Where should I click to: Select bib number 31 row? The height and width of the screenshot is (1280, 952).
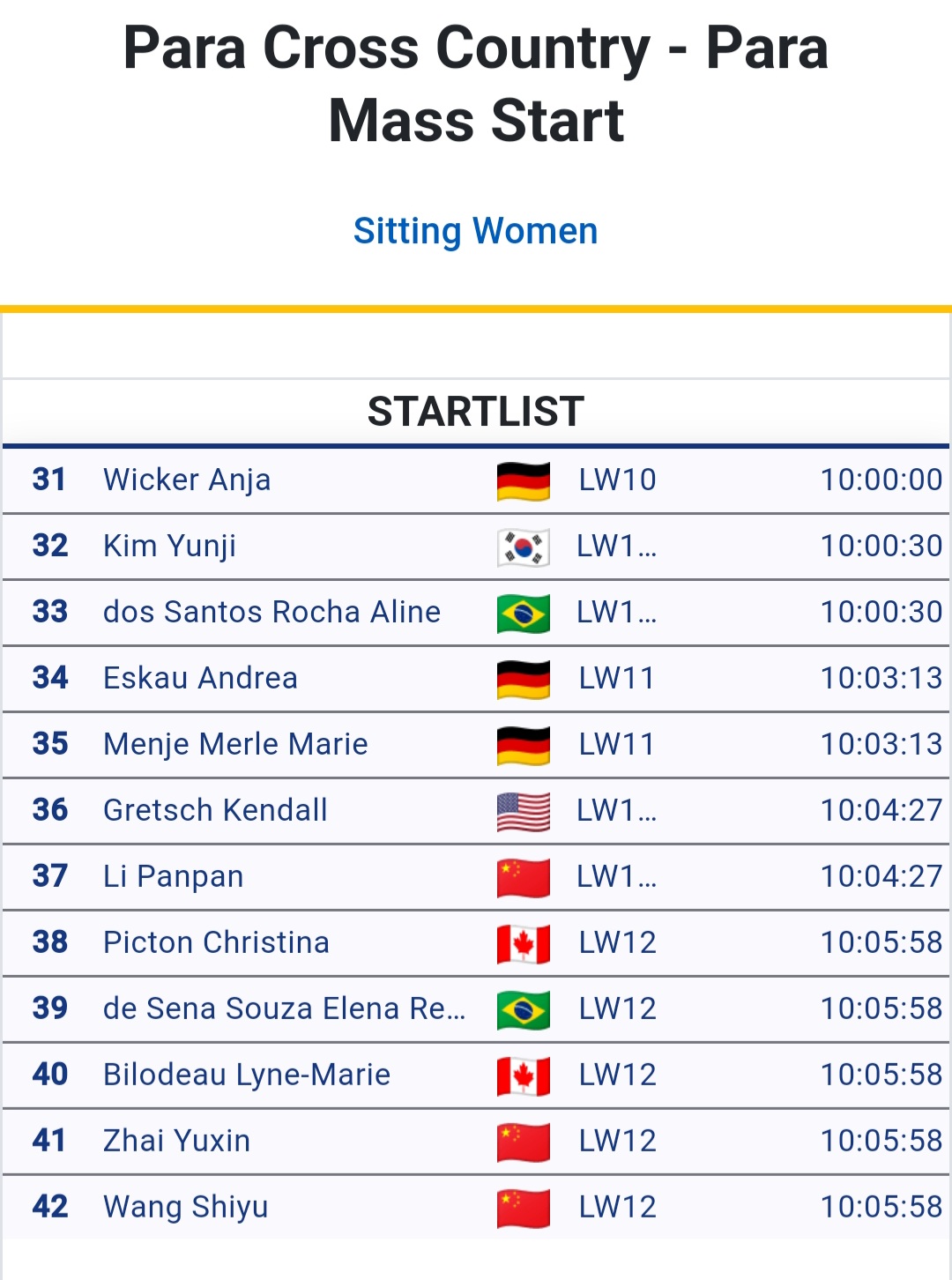(x=476, y=480)
